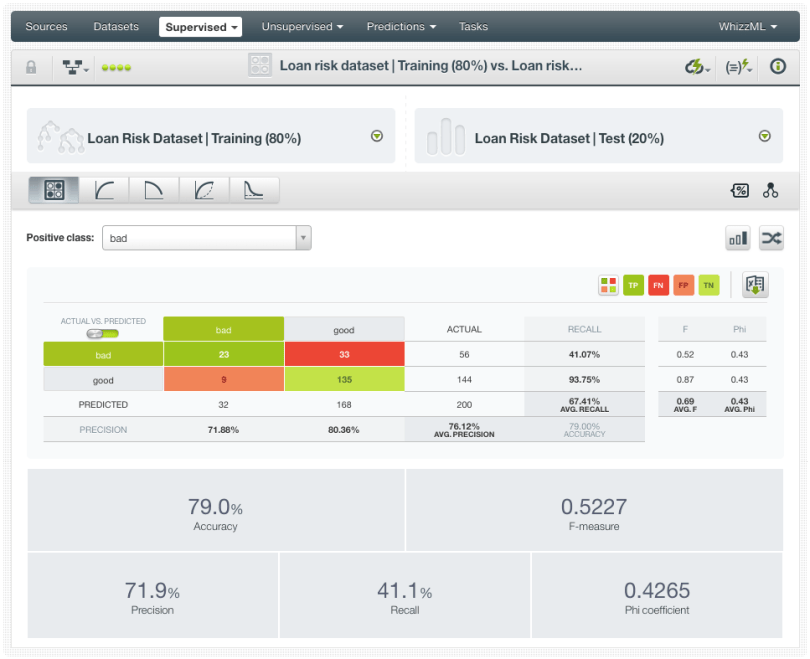
Task: Open the Positive class dropdown
Action: coord(207,238)
